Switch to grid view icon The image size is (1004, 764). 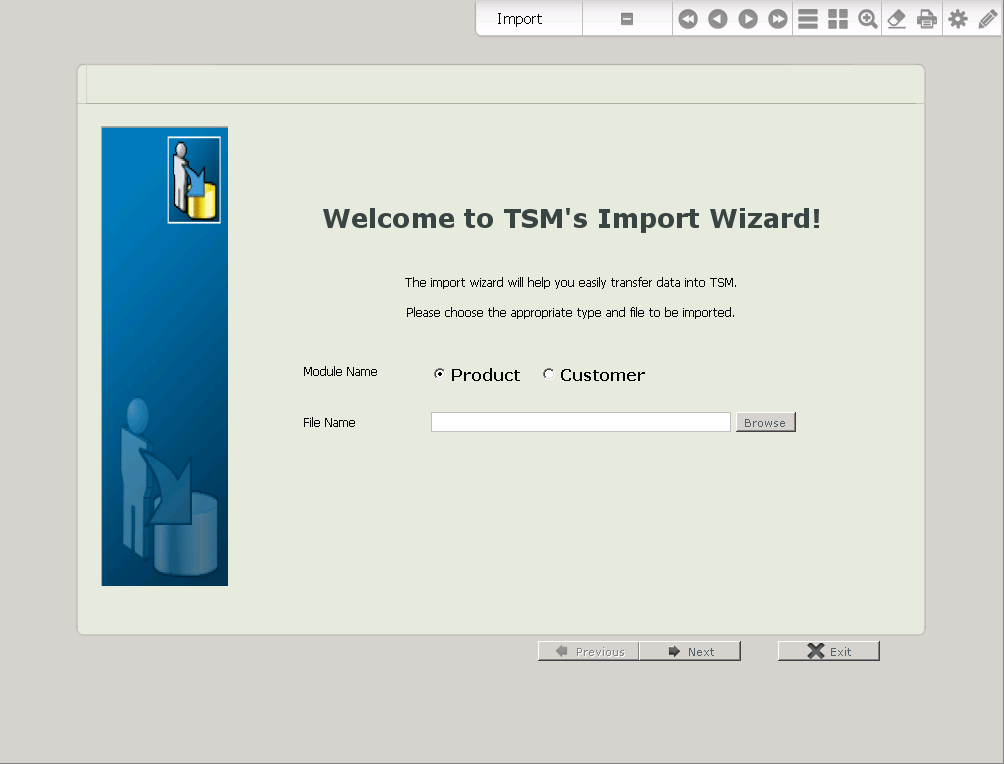[838, 19]
